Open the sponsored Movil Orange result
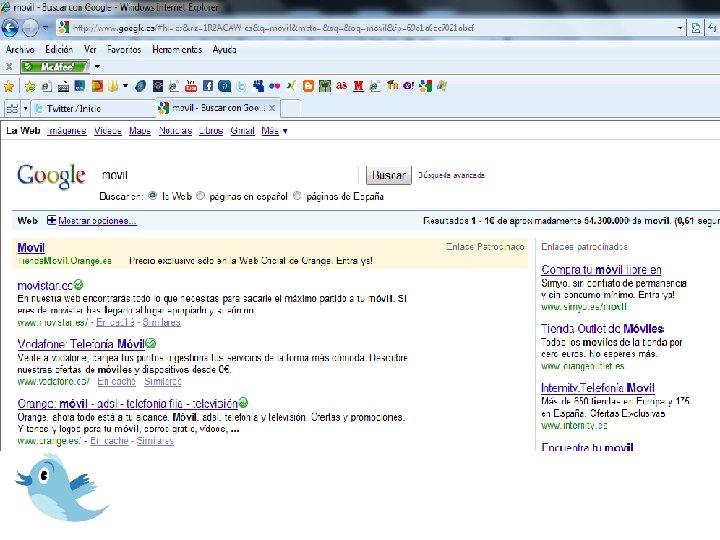720x540 pixels. click(31, 248)
